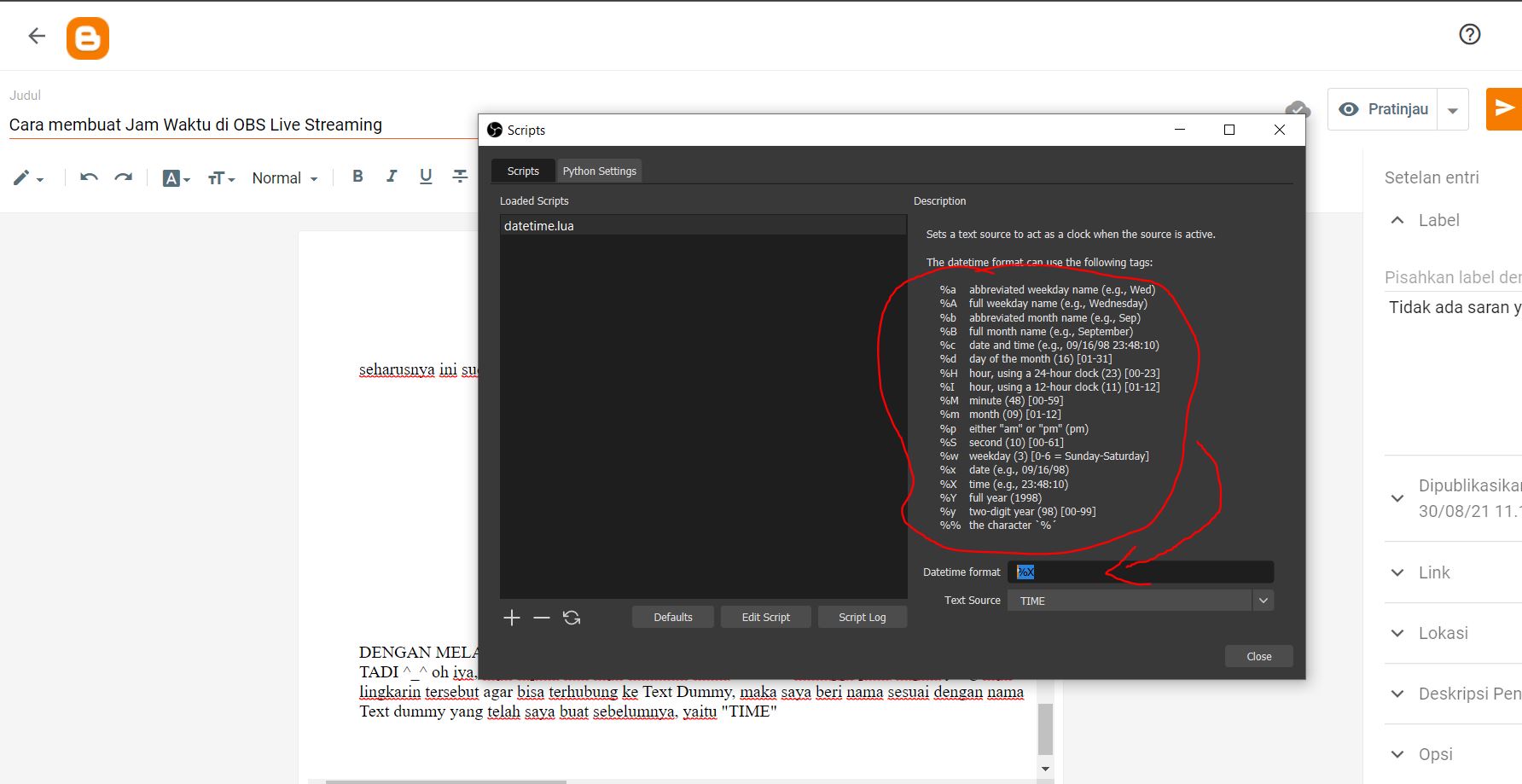Click the "%Y full year (1998)" line
1522x784 pixels.
(990, 497)
